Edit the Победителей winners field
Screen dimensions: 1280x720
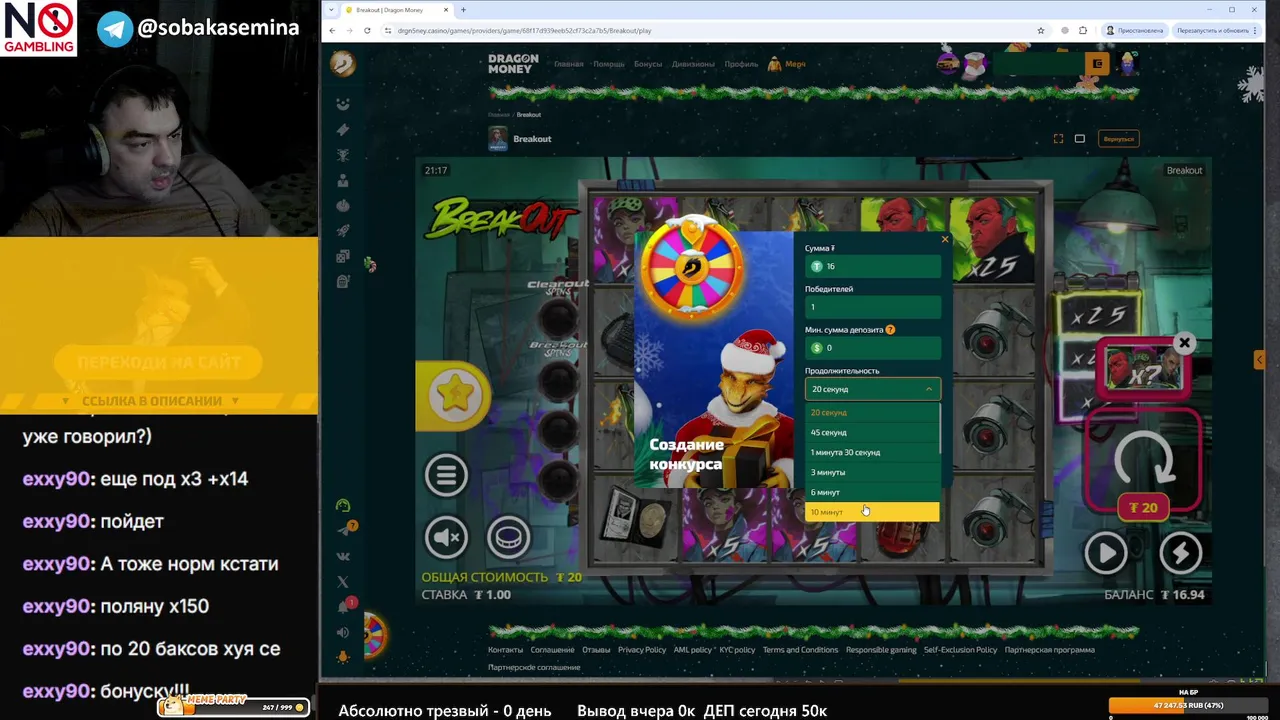click(x=873, y=307)
